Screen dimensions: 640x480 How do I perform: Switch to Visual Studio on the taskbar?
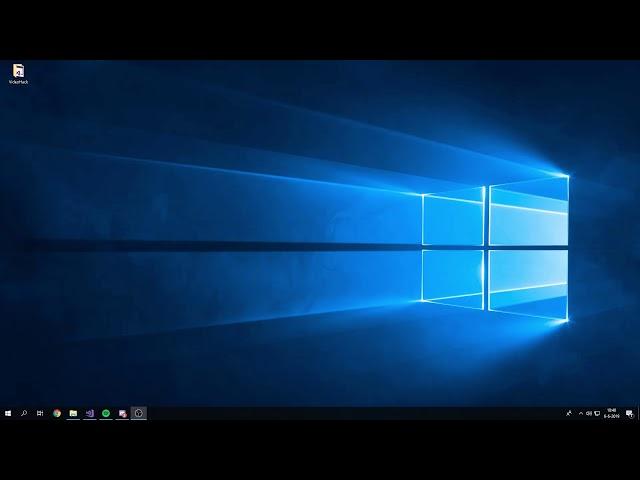[89, 413]
